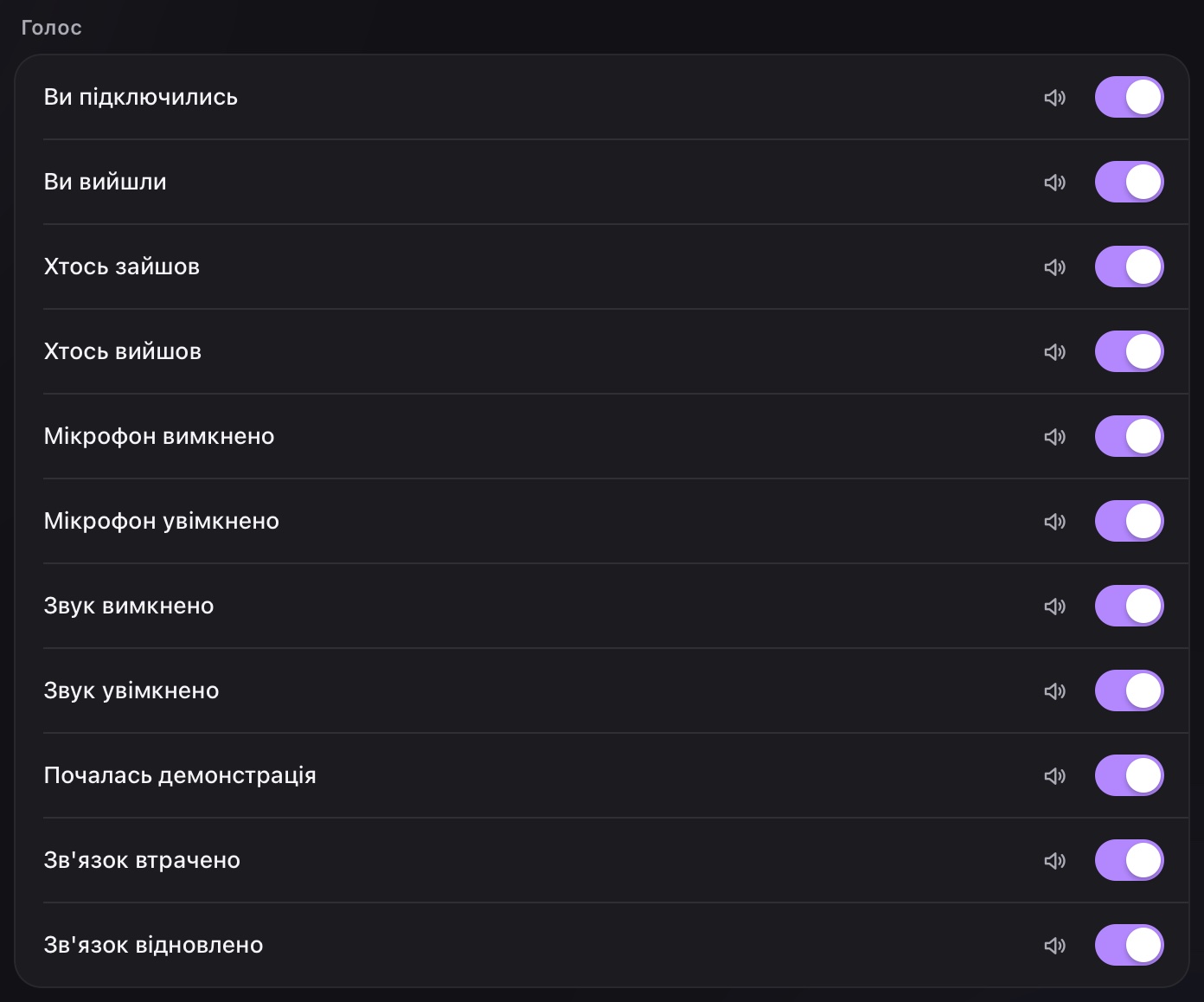
Task: Disable 'Мікрофон вимкнено' sound toggle
Action: pos(1129,436)
